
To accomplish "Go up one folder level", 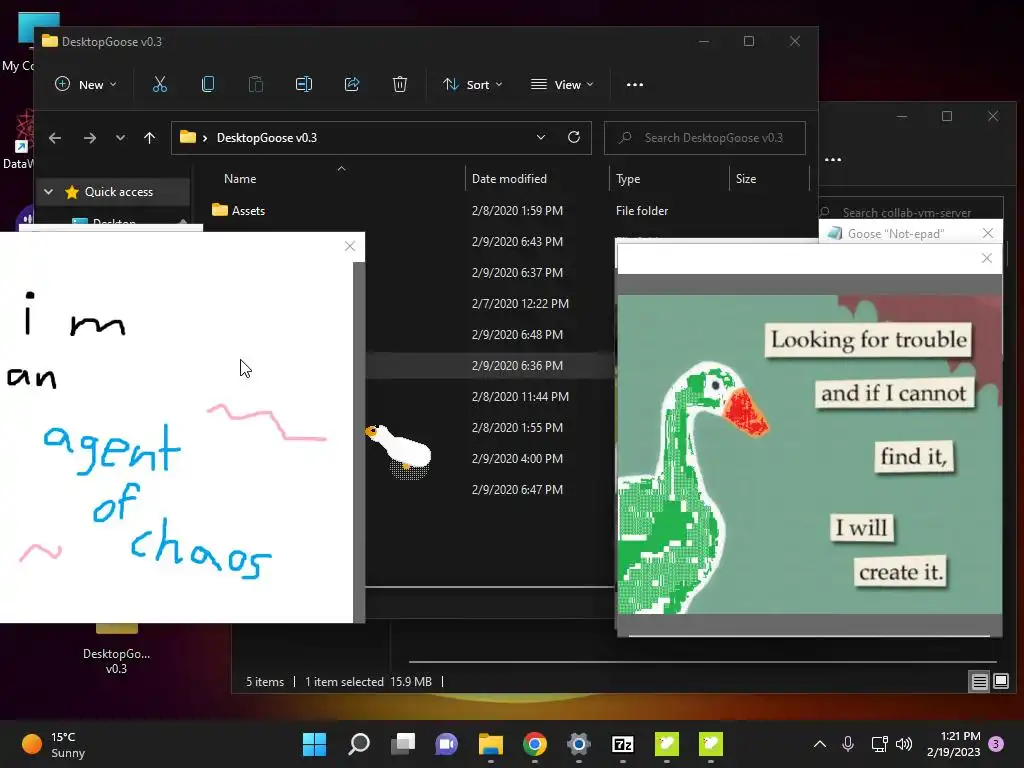I will coord(150,138).
